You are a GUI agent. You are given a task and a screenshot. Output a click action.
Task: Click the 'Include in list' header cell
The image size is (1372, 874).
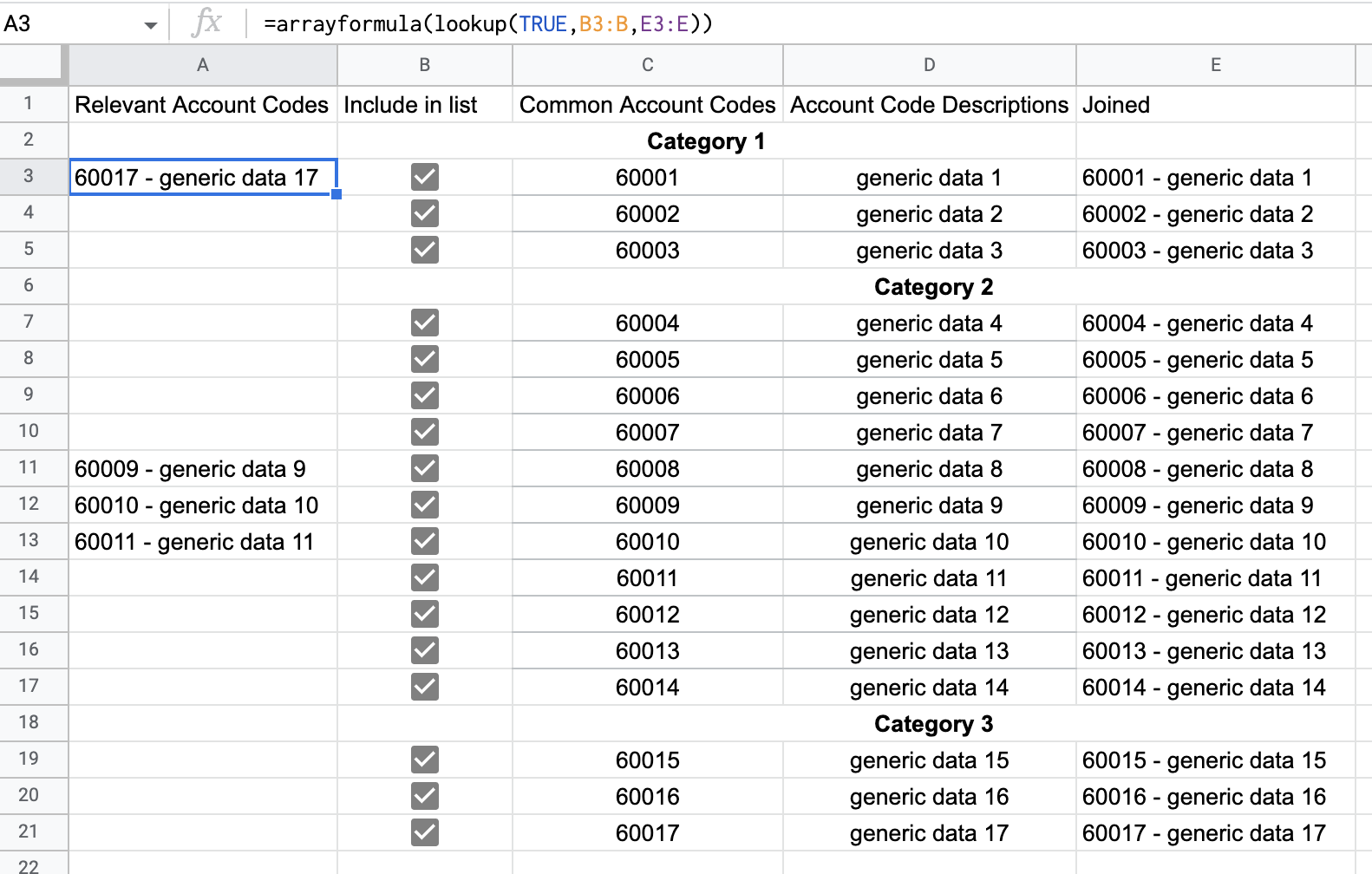[425, 104]
